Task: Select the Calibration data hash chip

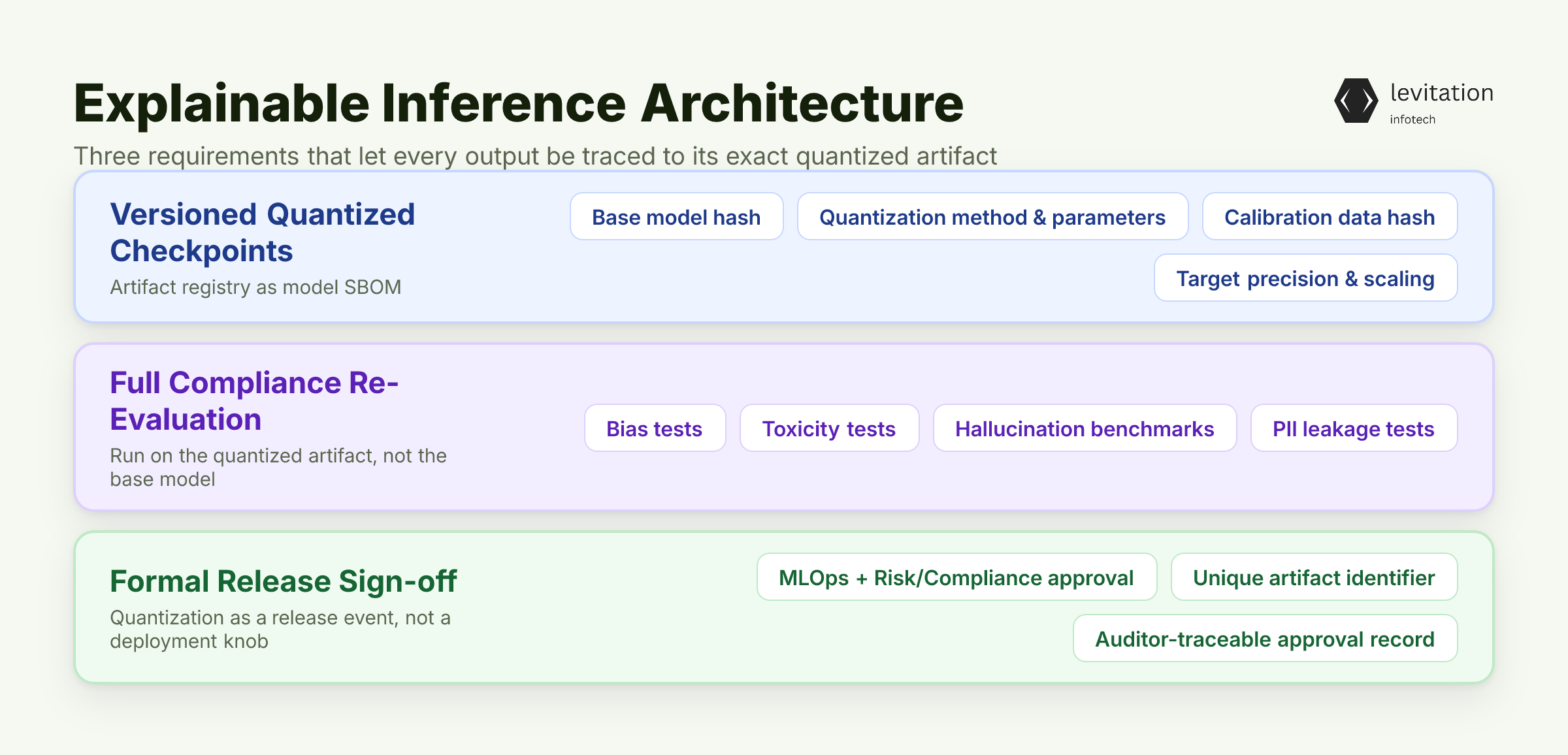Action: [x=1330, y=216]
